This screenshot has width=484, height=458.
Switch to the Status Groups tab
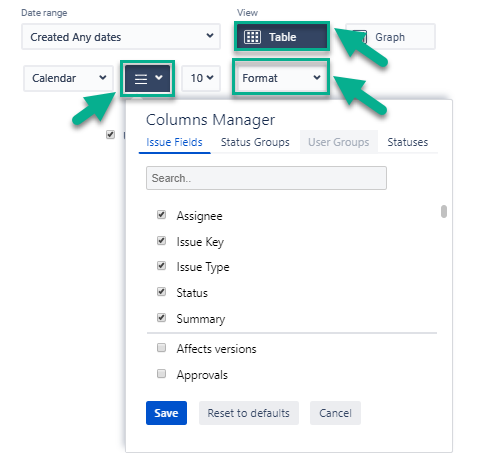(x=255, y=142)
